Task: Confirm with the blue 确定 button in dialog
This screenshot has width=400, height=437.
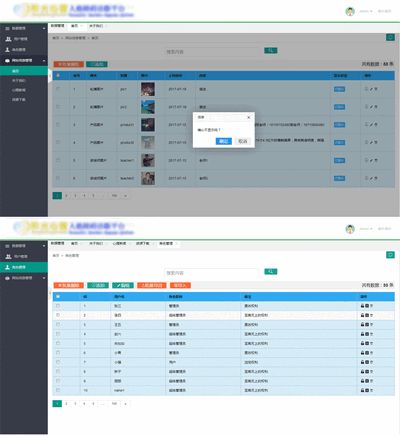Action: pyautogui.click(x=223, y=141)
